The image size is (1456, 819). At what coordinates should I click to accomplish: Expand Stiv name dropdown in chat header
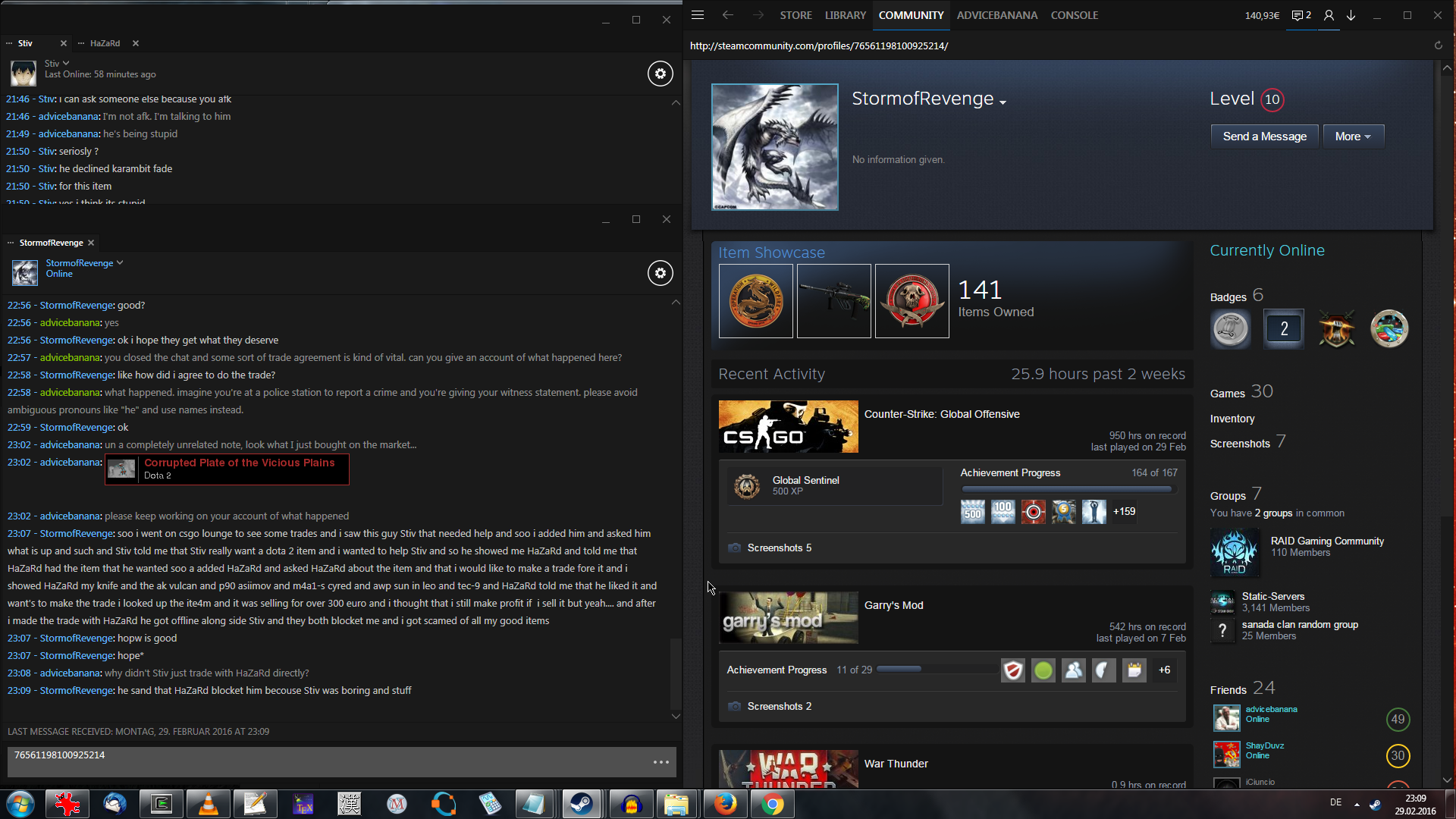coord(66,64)
